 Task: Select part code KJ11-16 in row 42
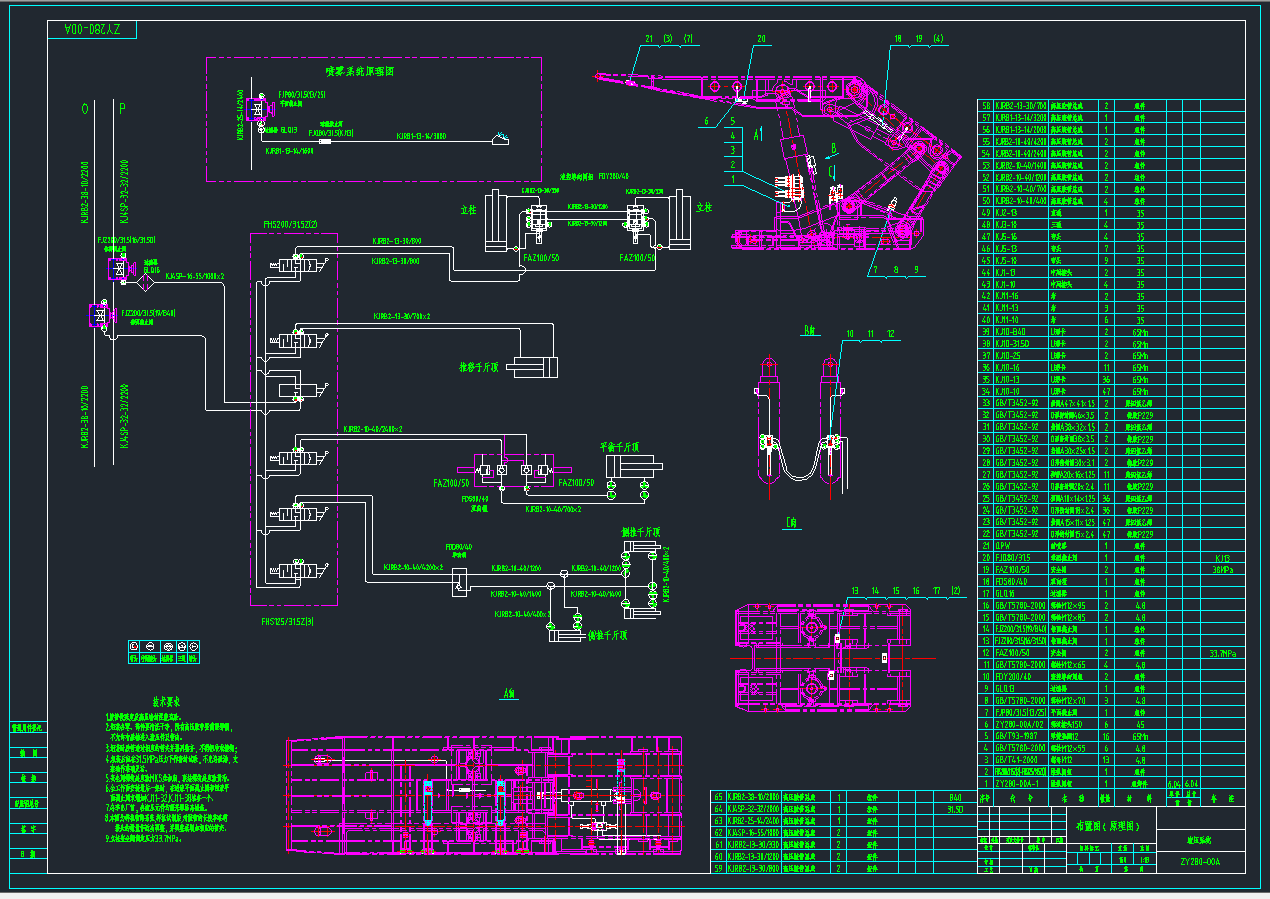1007,296
